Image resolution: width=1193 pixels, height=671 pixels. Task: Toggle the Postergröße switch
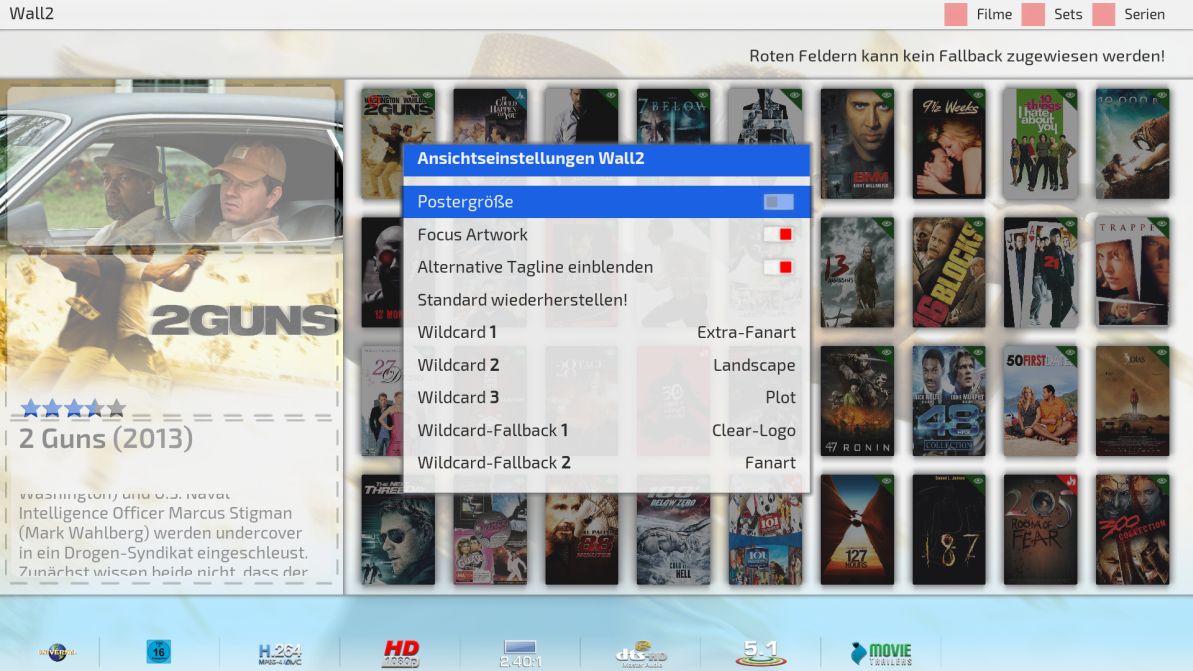tap(778, 202)
